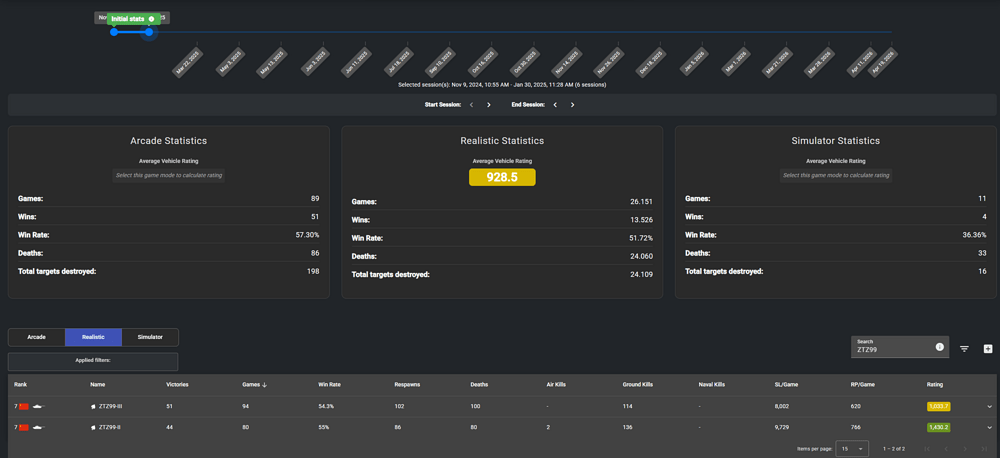Open the filter list icon
Image resolution: width=1000 pixels, height=458 pixels.
pos(964,348)
